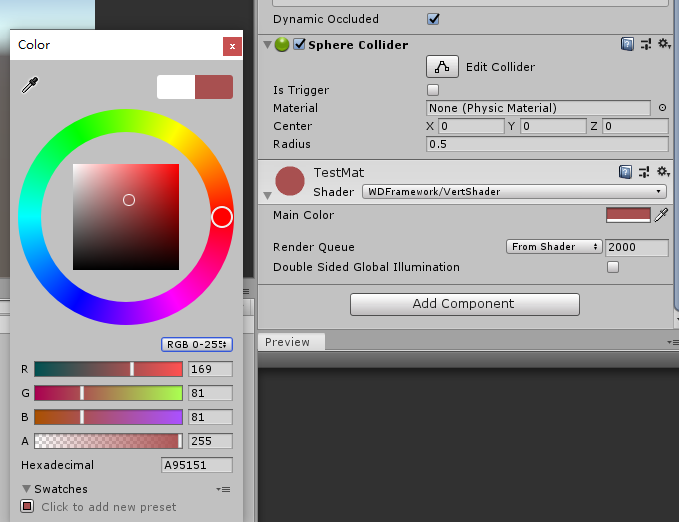Open Sphere Collider presets

(x=646, y=44)
